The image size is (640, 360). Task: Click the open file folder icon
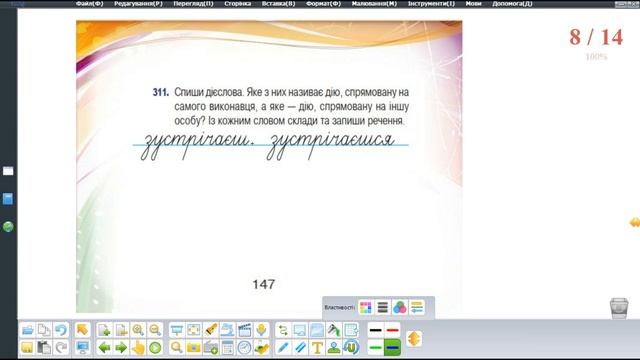pos(27,330)
